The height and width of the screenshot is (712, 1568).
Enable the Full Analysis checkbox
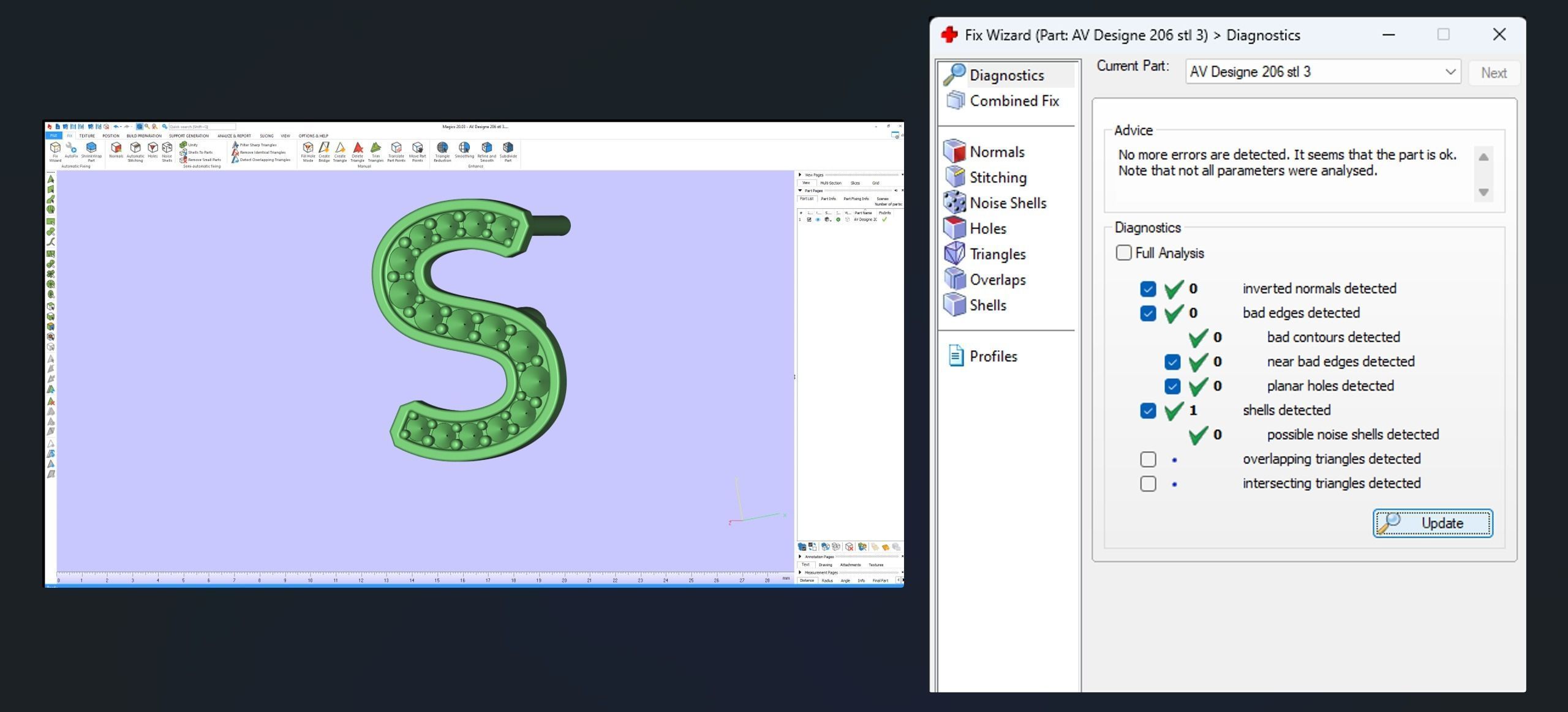click(x=1123, y=253)
